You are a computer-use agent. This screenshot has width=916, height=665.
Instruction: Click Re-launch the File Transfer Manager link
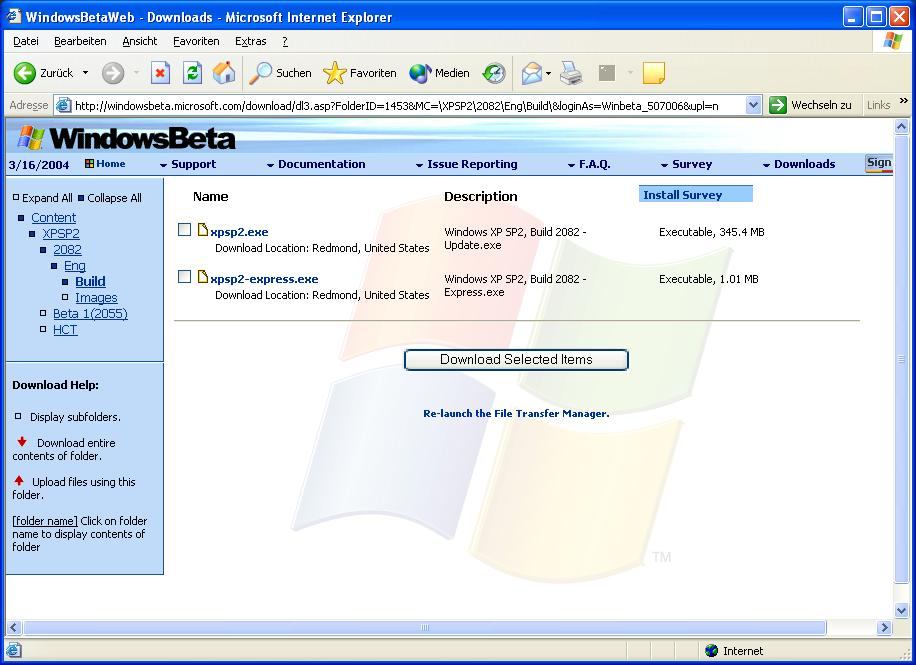coord(516,413)
